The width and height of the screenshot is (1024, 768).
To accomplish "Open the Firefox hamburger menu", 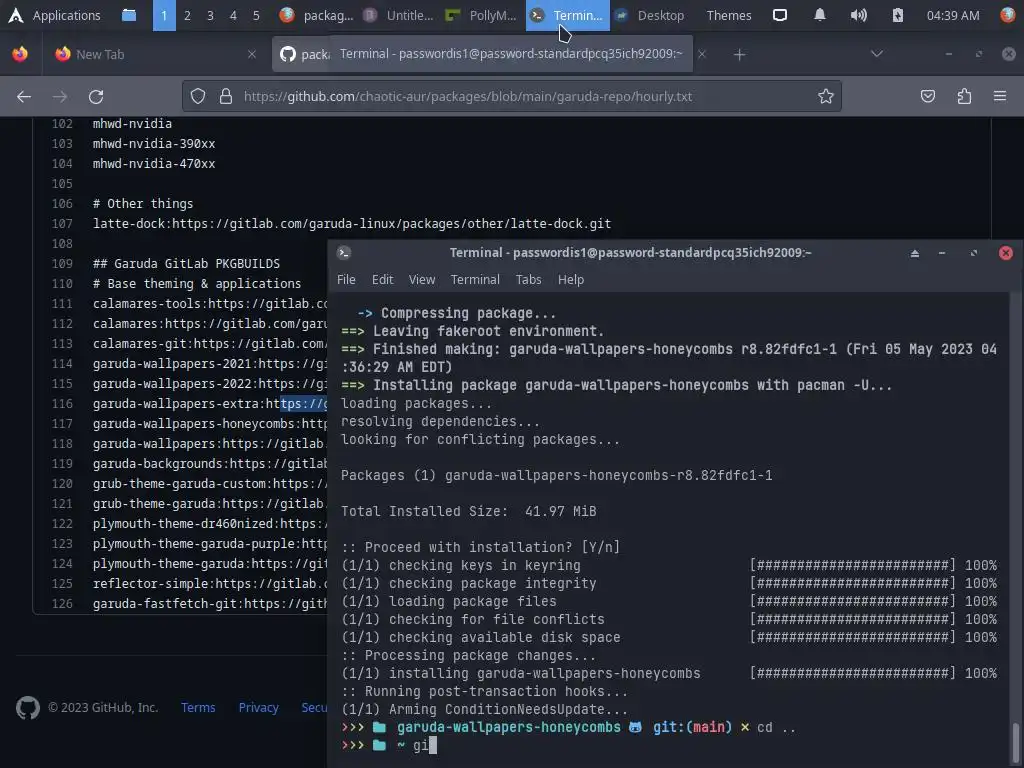I will point(1000,97).
